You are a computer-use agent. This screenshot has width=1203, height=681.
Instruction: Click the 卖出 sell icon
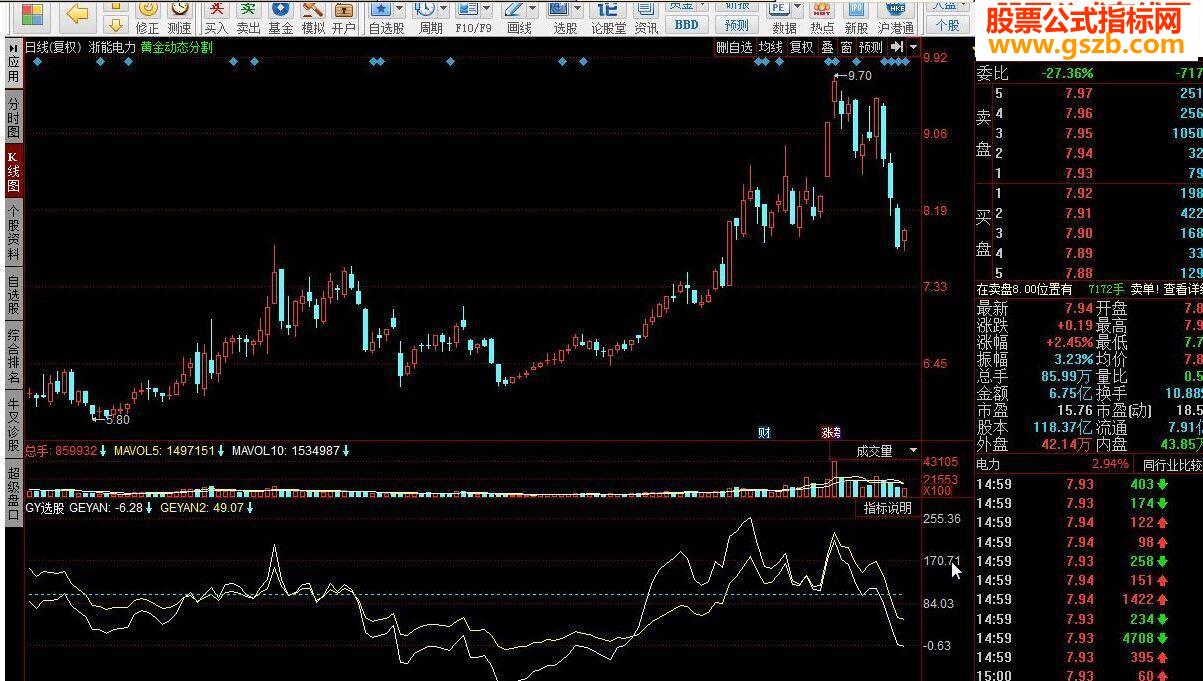[248, 17]
